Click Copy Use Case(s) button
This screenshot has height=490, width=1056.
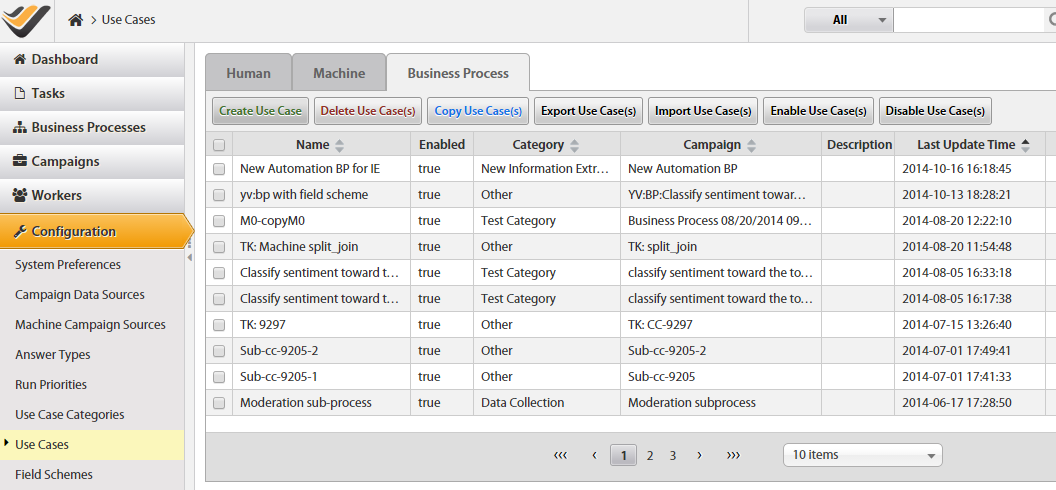tap(478, 111)
